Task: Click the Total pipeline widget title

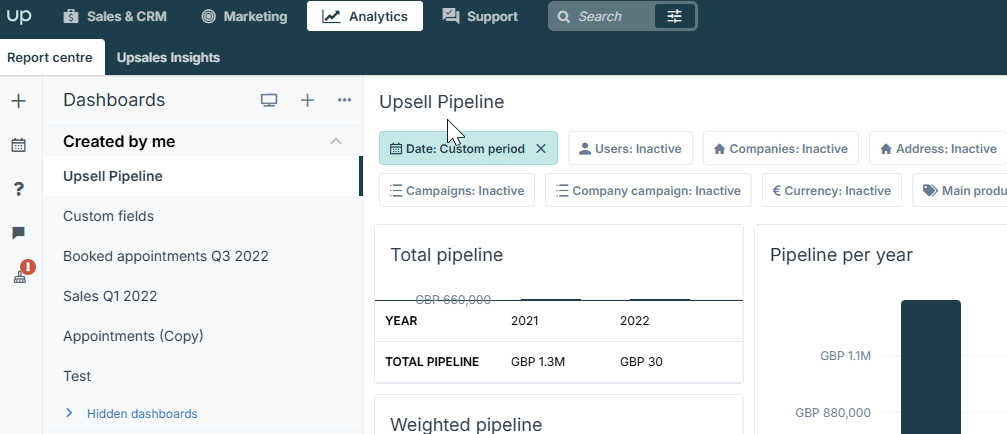Action: coord(446,255)
